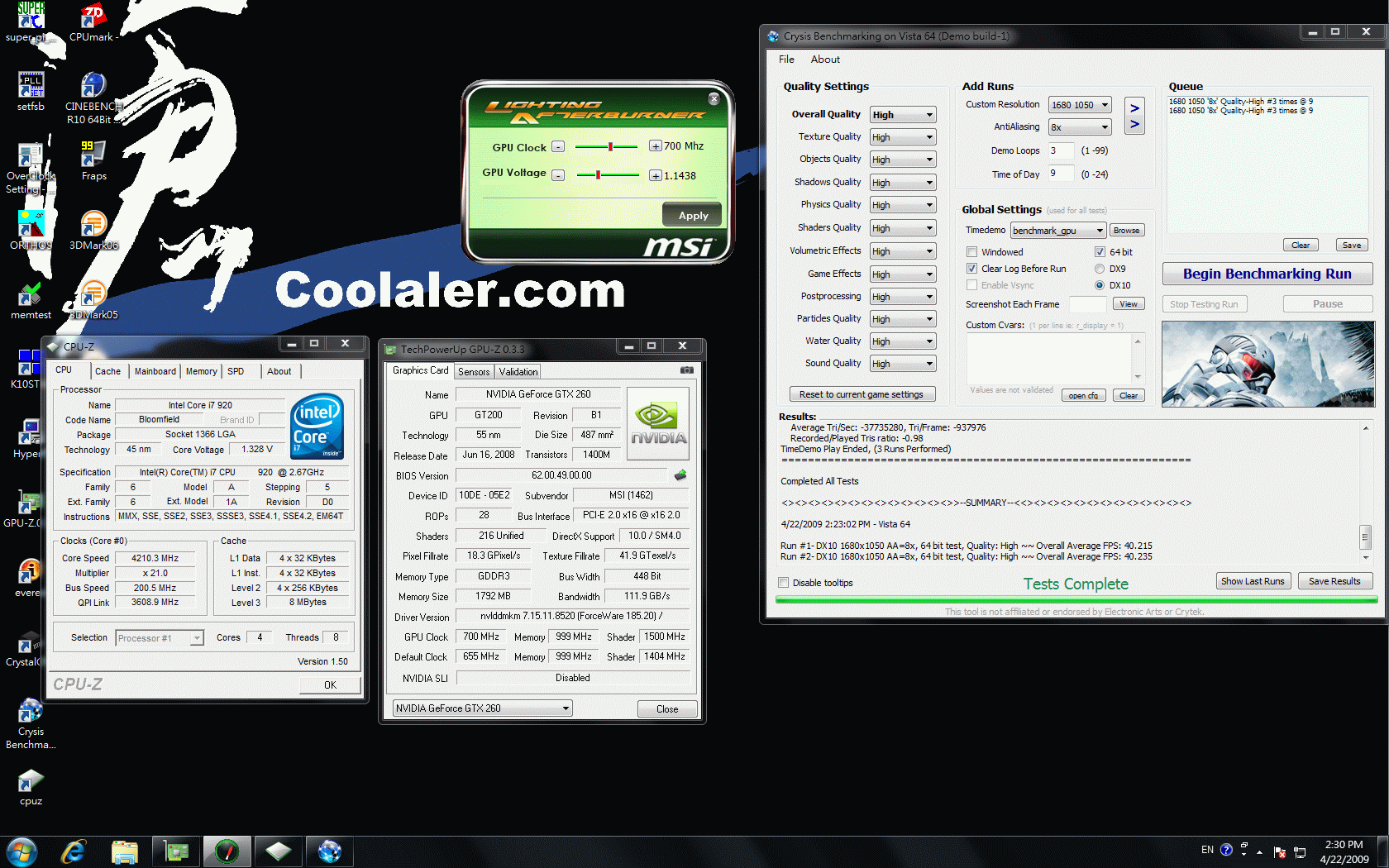The height and width of the screenshot is (868, 1389).
Task: Click the Custom Cvars text area
Action: pyautogui.click(x=1049, y=358)
